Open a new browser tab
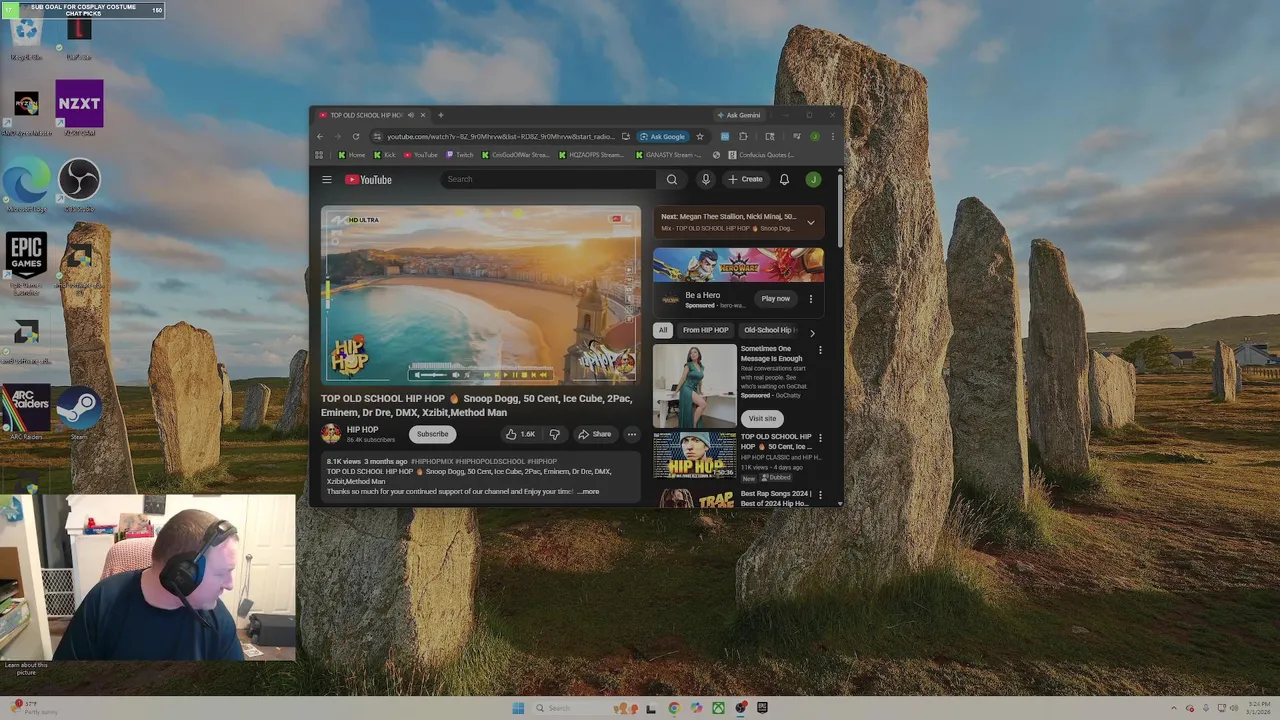Viewport: 1280px width, 720px height. pos(440,115)
